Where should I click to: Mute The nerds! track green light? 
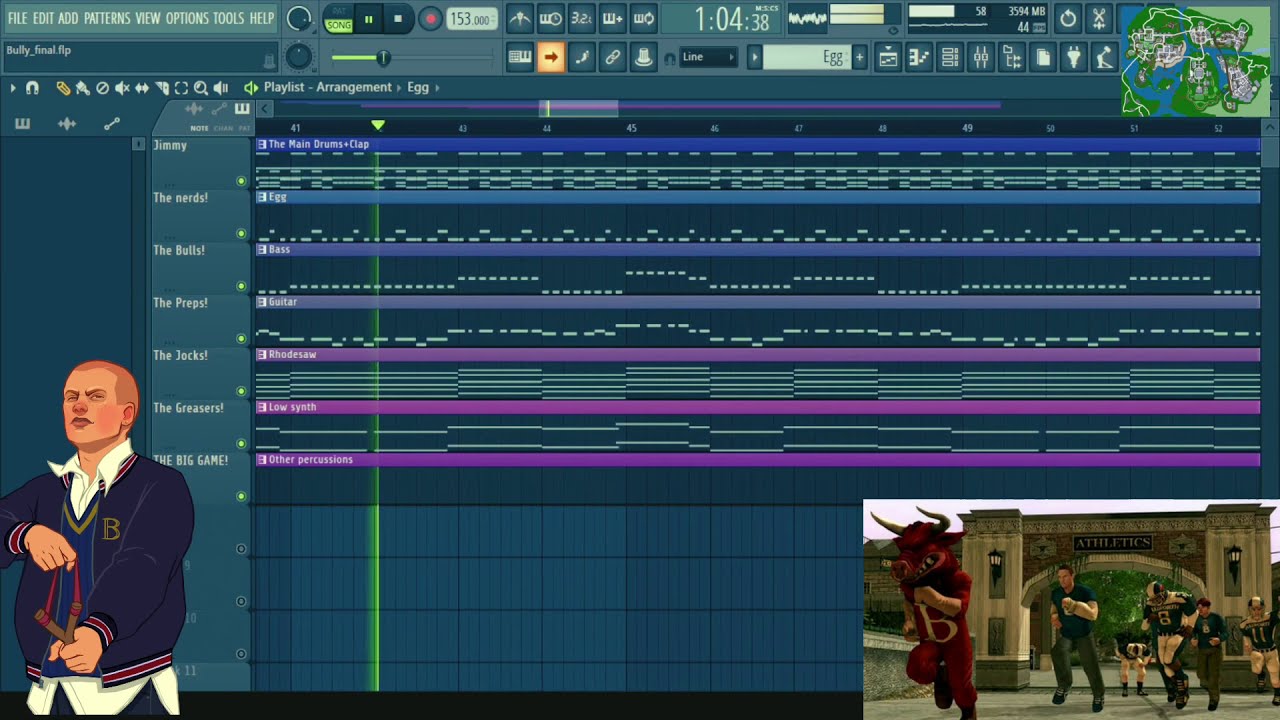point(241,233)
